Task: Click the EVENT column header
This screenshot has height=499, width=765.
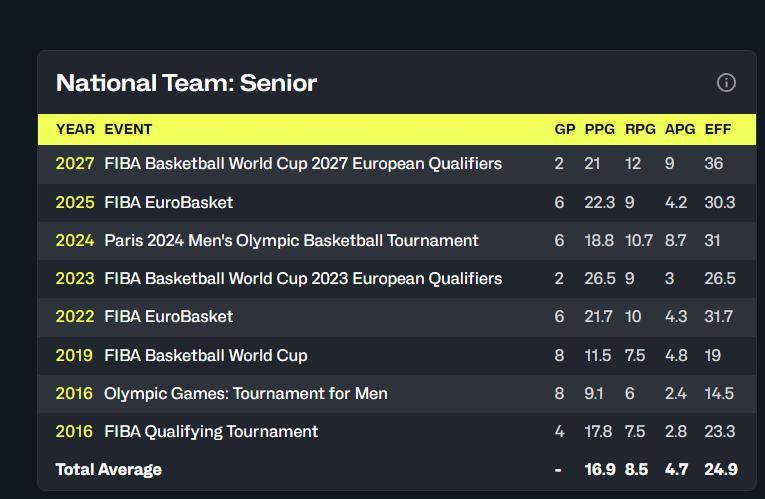Action: tap(128, 129)
